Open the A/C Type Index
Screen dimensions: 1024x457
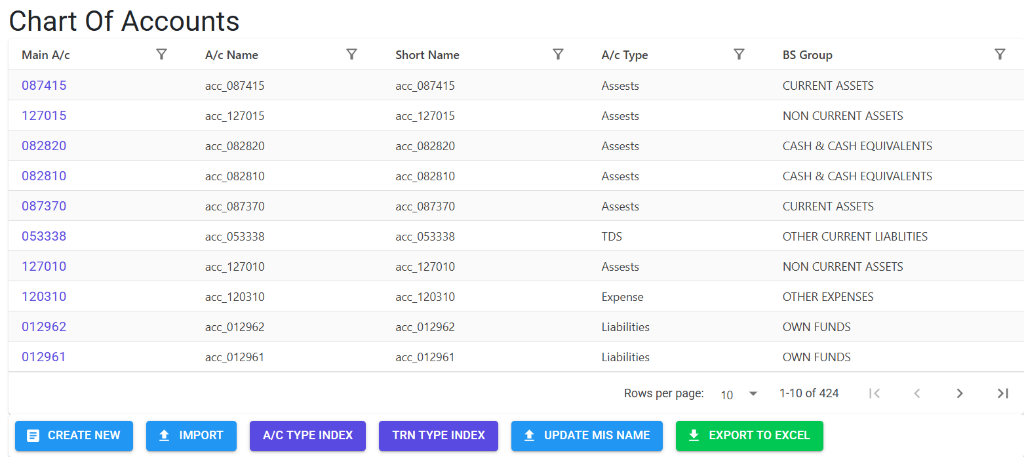[x=308, y=435]
